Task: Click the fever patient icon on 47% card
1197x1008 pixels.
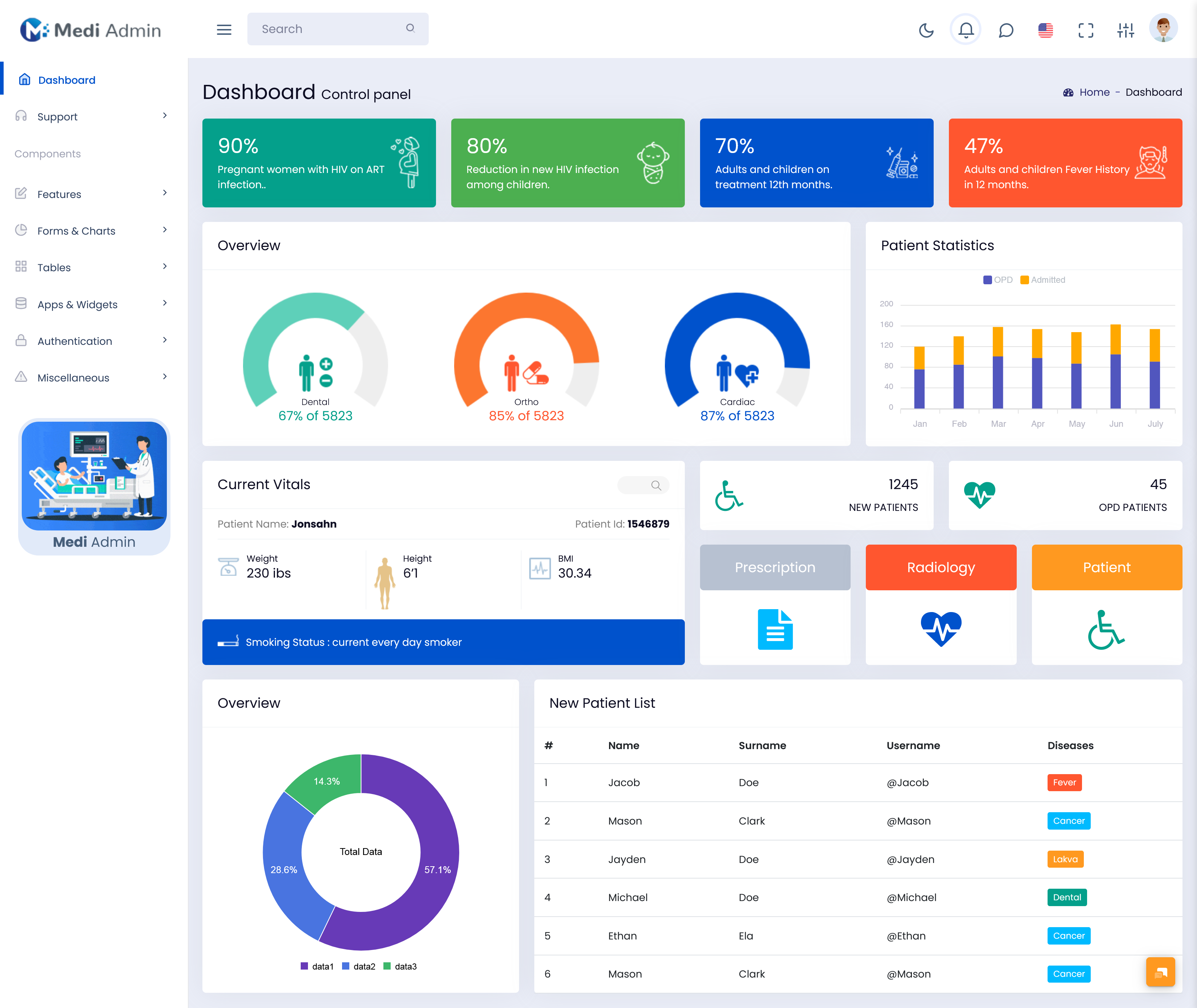Action: 1151,162
